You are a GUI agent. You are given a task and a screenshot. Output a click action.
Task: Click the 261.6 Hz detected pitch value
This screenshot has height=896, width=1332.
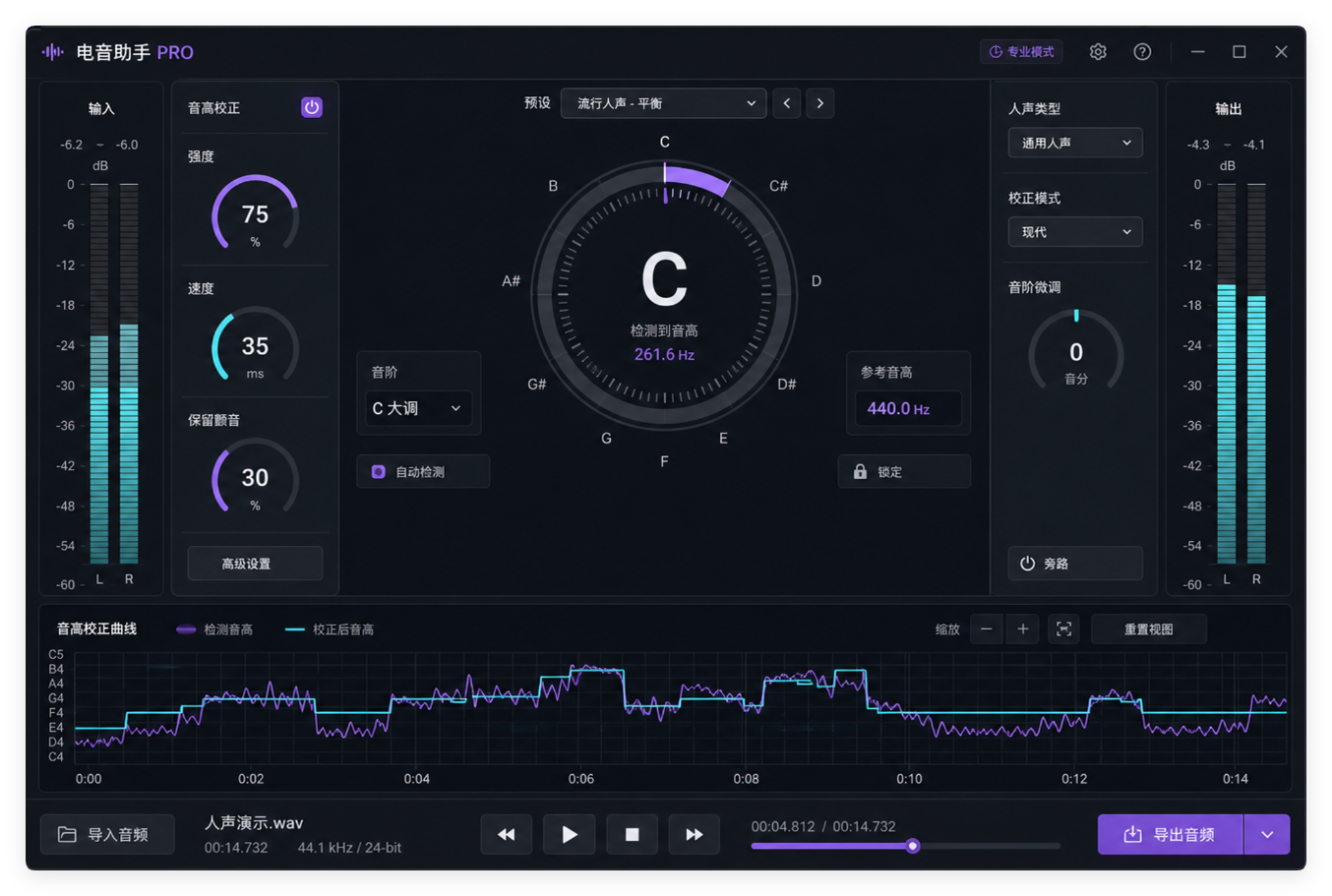tap(664, 355)
